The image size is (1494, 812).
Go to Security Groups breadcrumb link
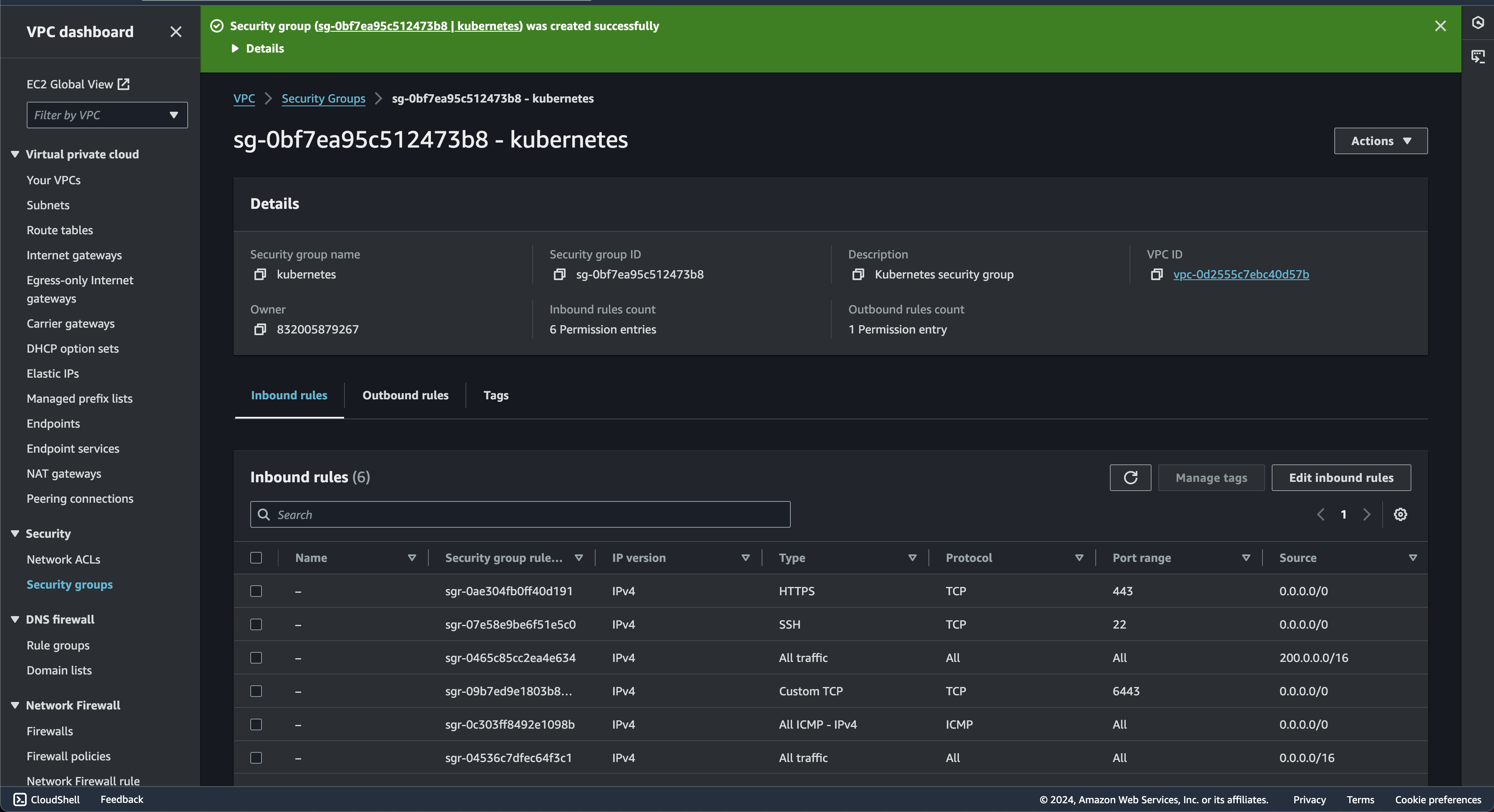click(324, 98)
